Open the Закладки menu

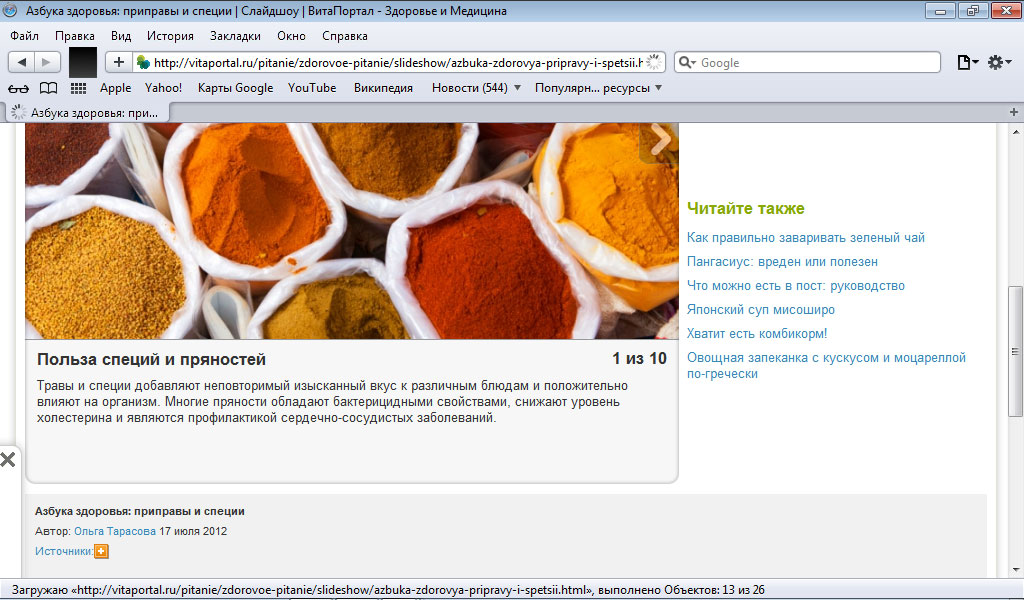(x=235, y=36)
